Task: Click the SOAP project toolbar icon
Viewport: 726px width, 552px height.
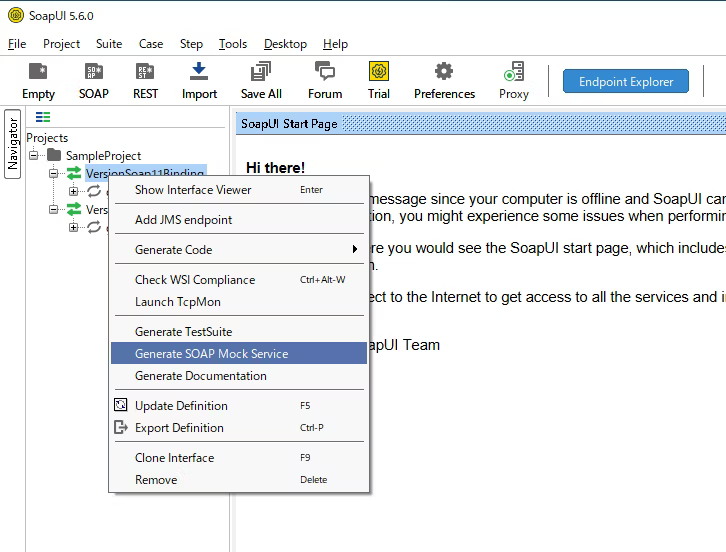Action: (x=93, y=80)
